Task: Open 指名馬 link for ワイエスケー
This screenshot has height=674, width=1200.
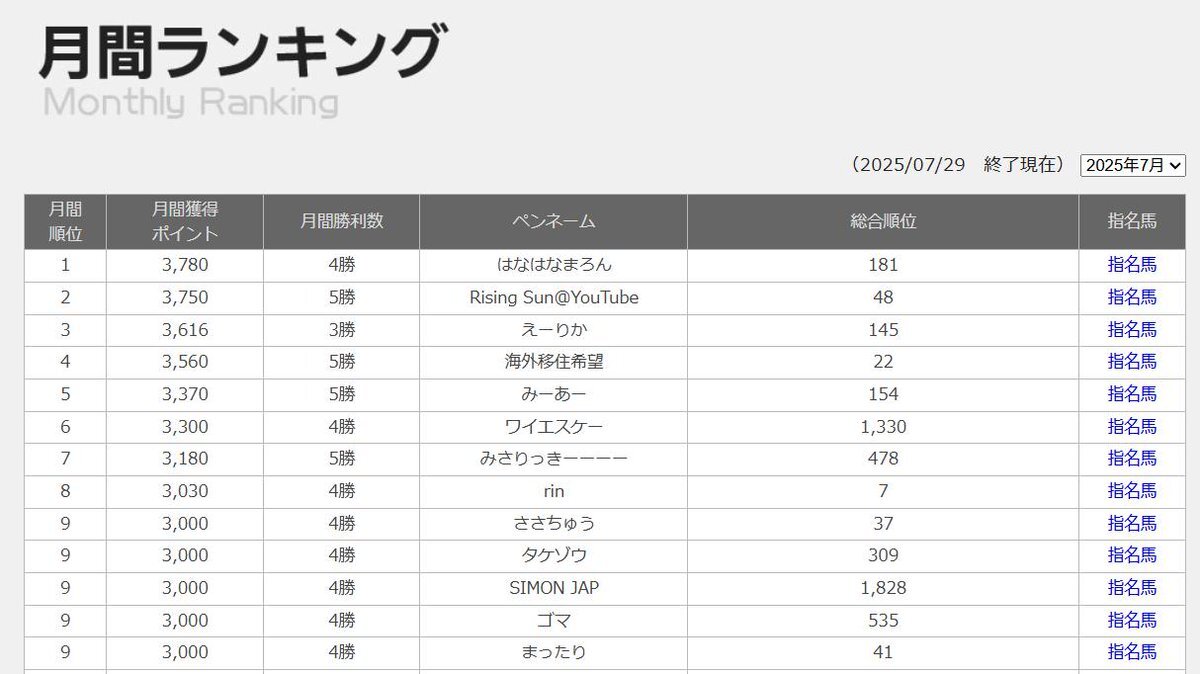Action: pyautogui.click(x=1132, y=426)
